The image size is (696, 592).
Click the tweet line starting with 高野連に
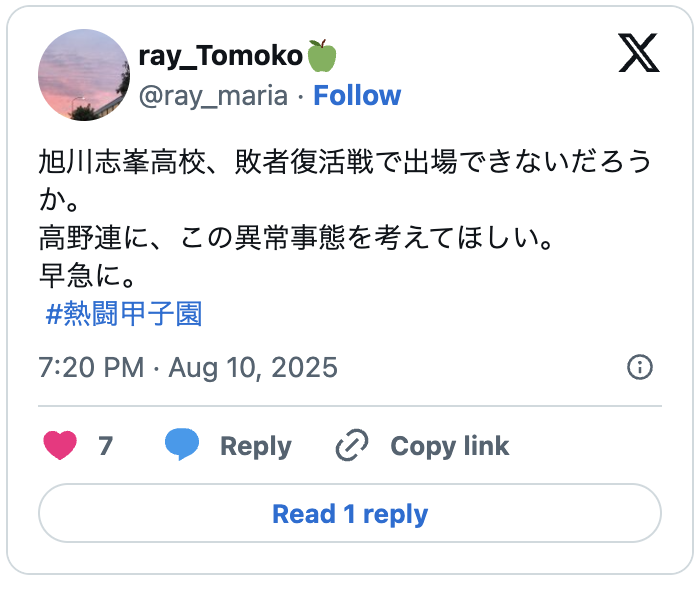click(x=295, y=239)
